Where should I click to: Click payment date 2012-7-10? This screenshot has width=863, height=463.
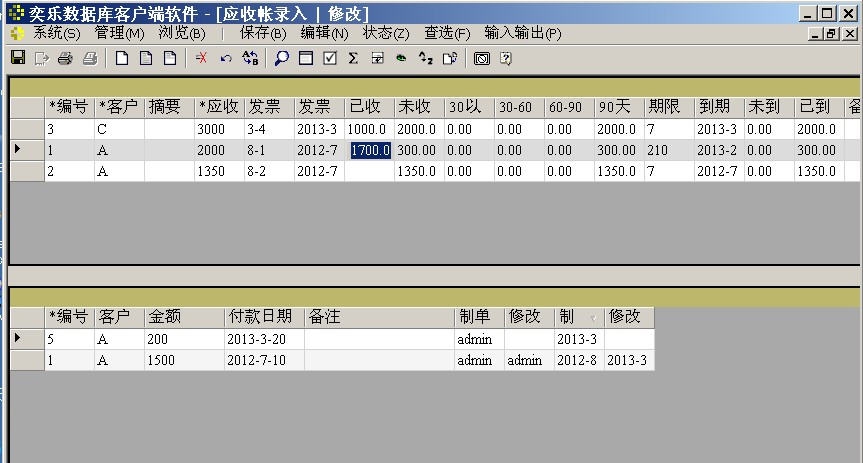pyautogui.click(x=264, y=361)
